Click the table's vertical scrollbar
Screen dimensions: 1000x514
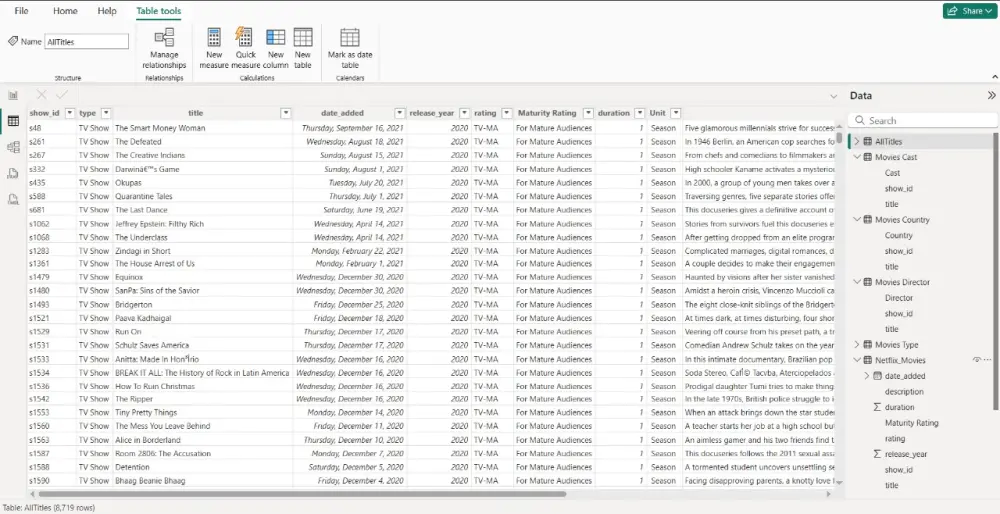coord(839,137)
